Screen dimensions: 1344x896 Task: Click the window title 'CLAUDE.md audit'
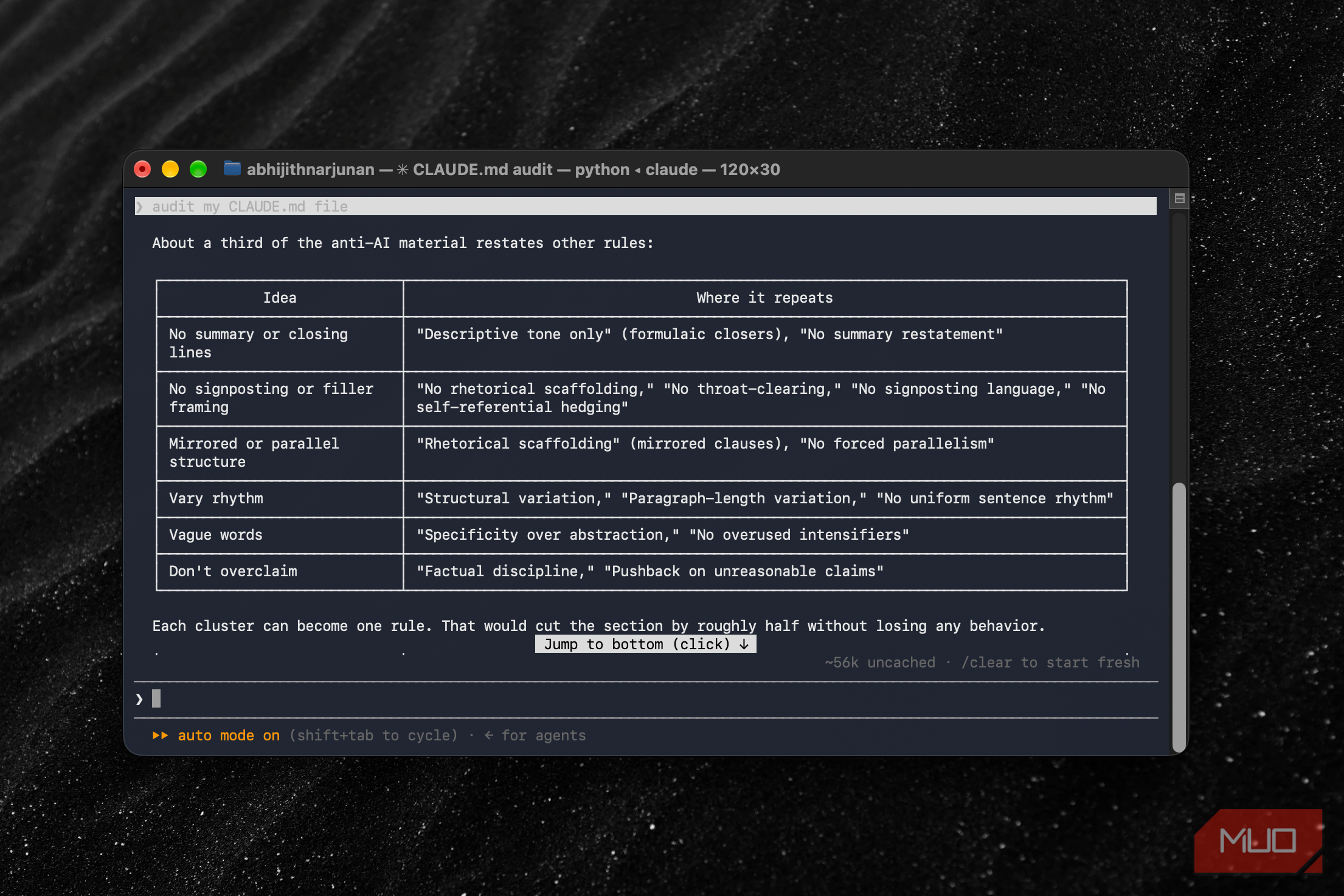click(x=483, y=169)
